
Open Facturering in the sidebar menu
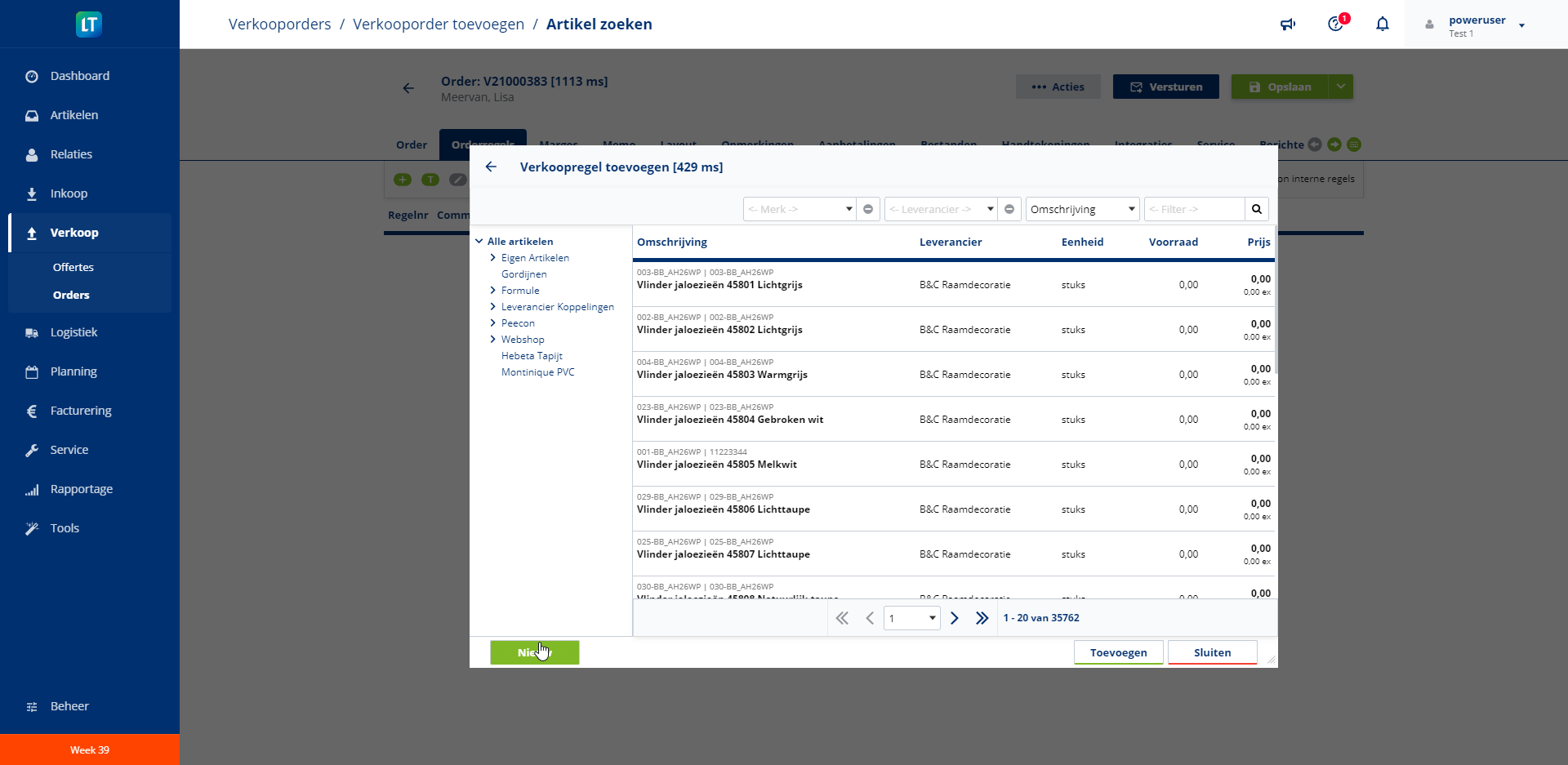point(81,411)
